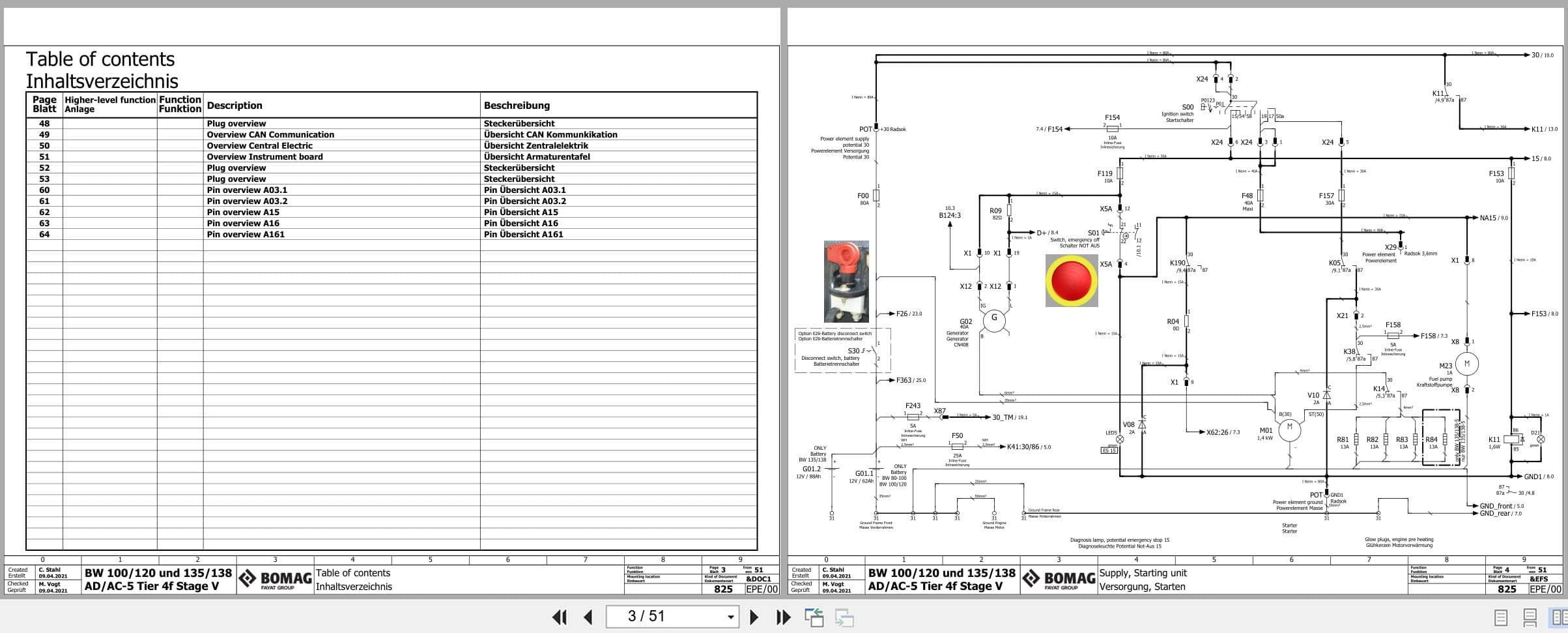Open the 'Plug overview' entry for page 48

(x=236, y=123)
